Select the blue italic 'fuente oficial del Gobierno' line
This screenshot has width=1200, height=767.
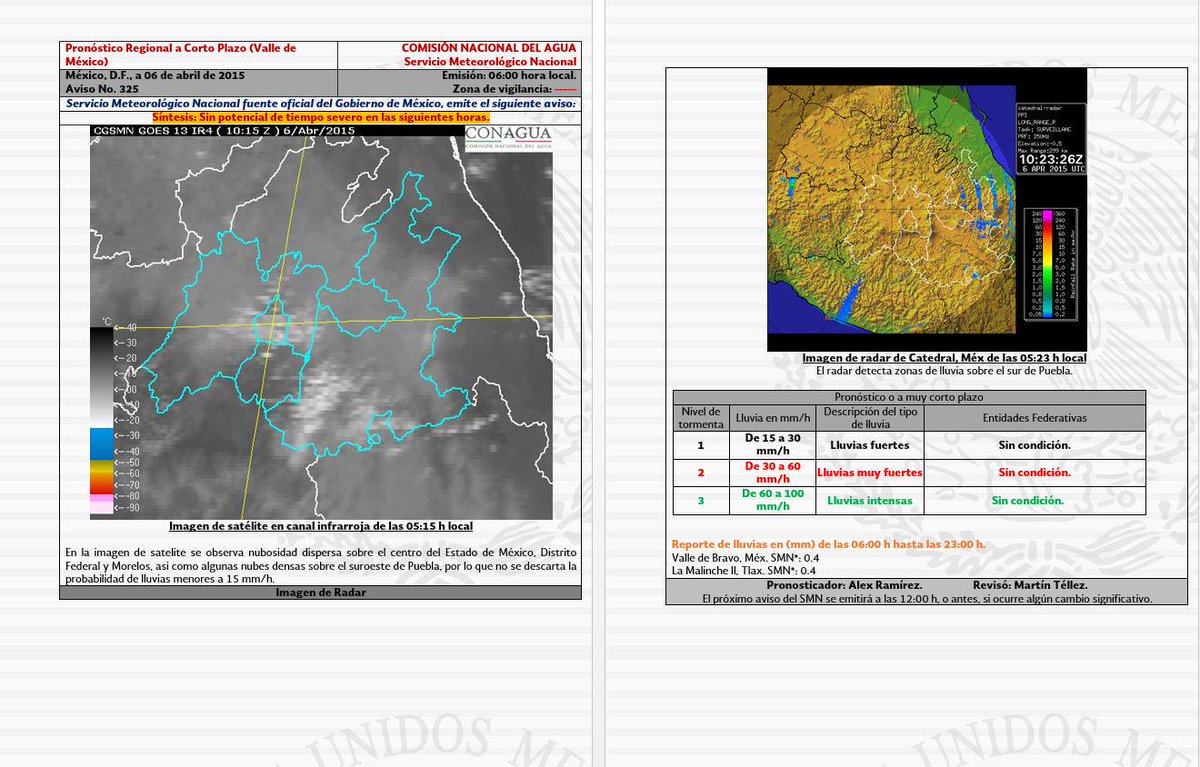[321, 103]
